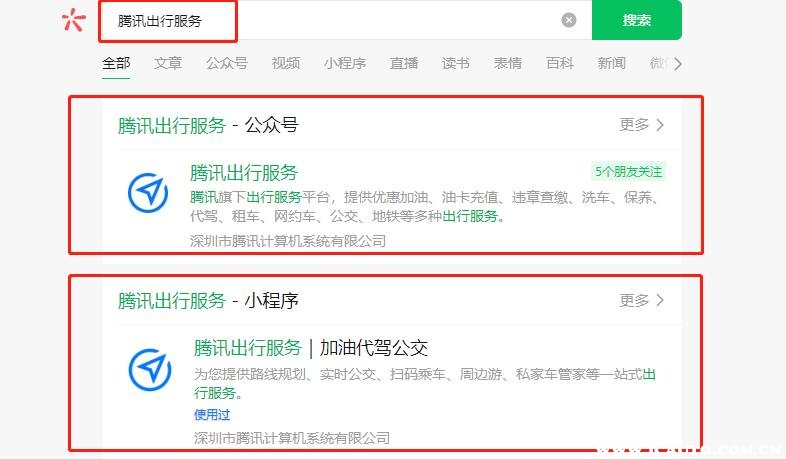
Task: Select the 读书 tab
Action: click(x=456, y=63)
